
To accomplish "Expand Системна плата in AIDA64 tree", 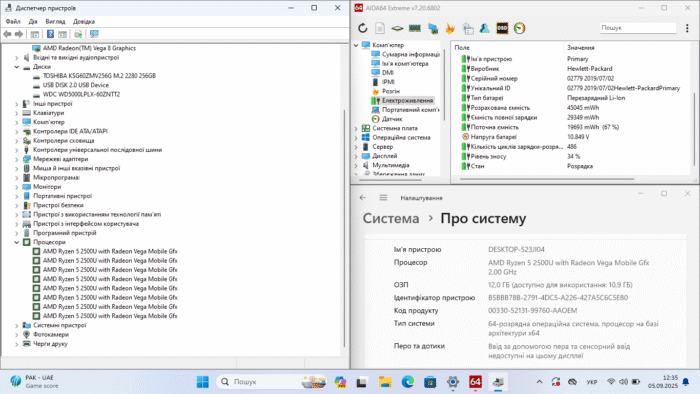I will (356, 129).
